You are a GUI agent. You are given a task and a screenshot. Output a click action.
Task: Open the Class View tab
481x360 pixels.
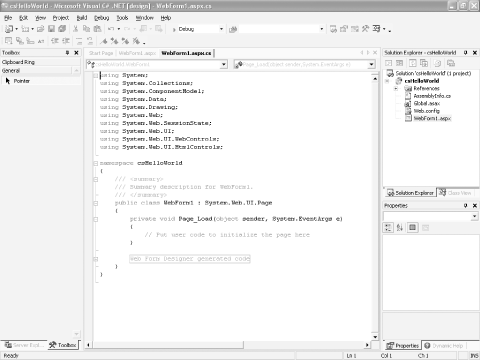click(455, 193)
